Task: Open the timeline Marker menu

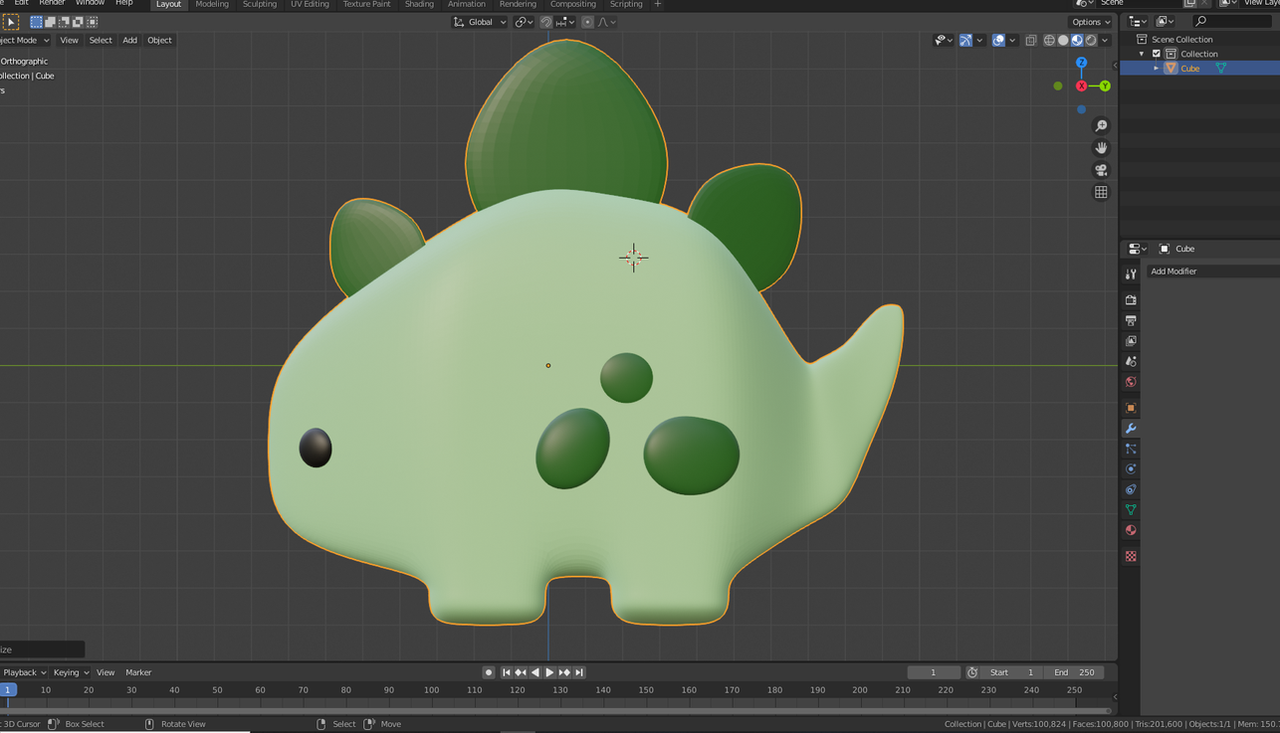Action: click(x=139, y=672)
